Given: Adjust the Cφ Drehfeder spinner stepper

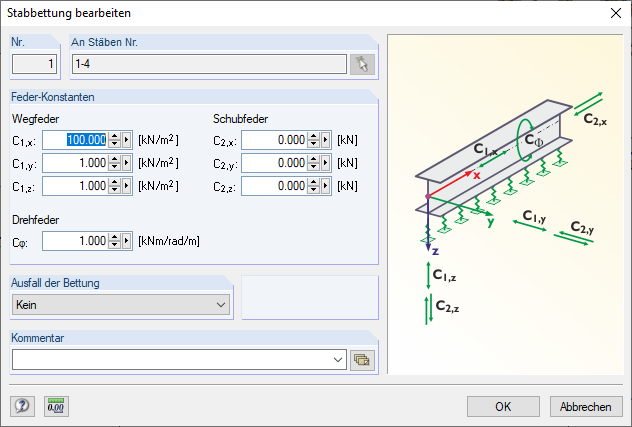Looking at the screenshot, I should 115,241.
